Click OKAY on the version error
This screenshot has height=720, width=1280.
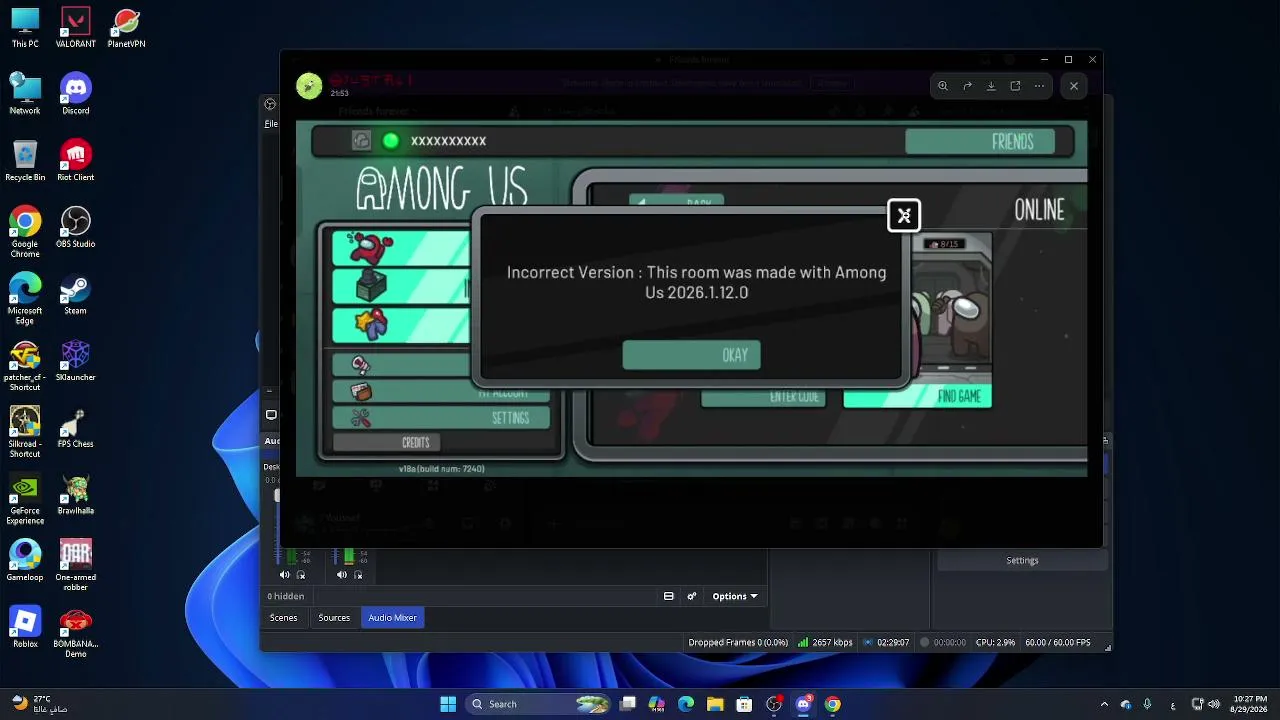point(691,355)
